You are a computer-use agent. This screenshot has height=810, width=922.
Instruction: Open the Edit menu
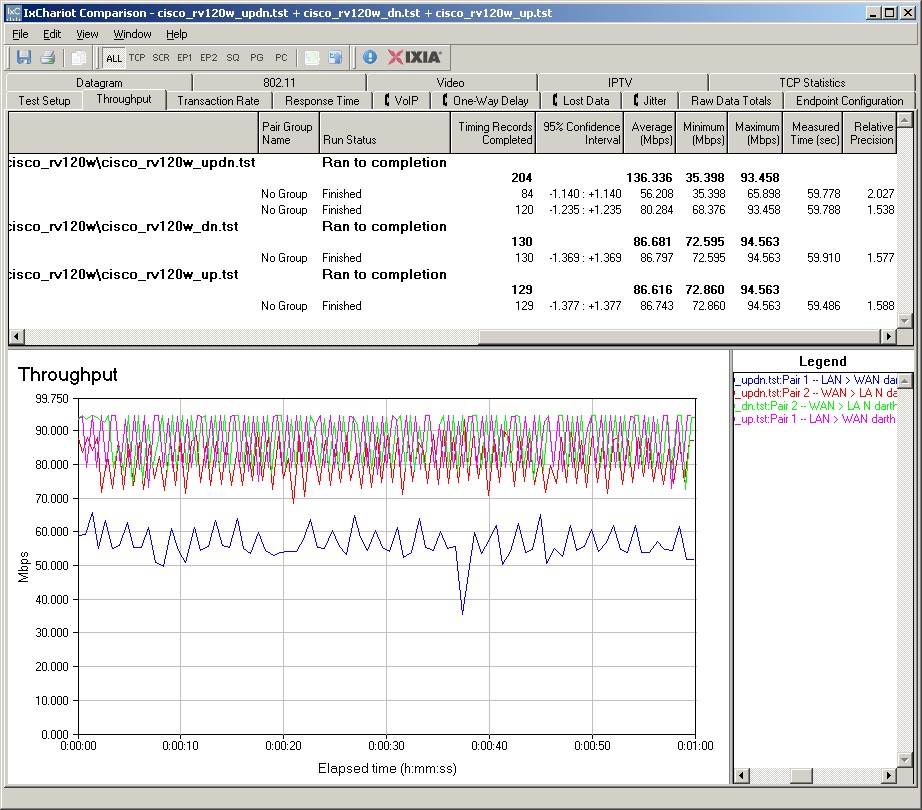(52, 34)
